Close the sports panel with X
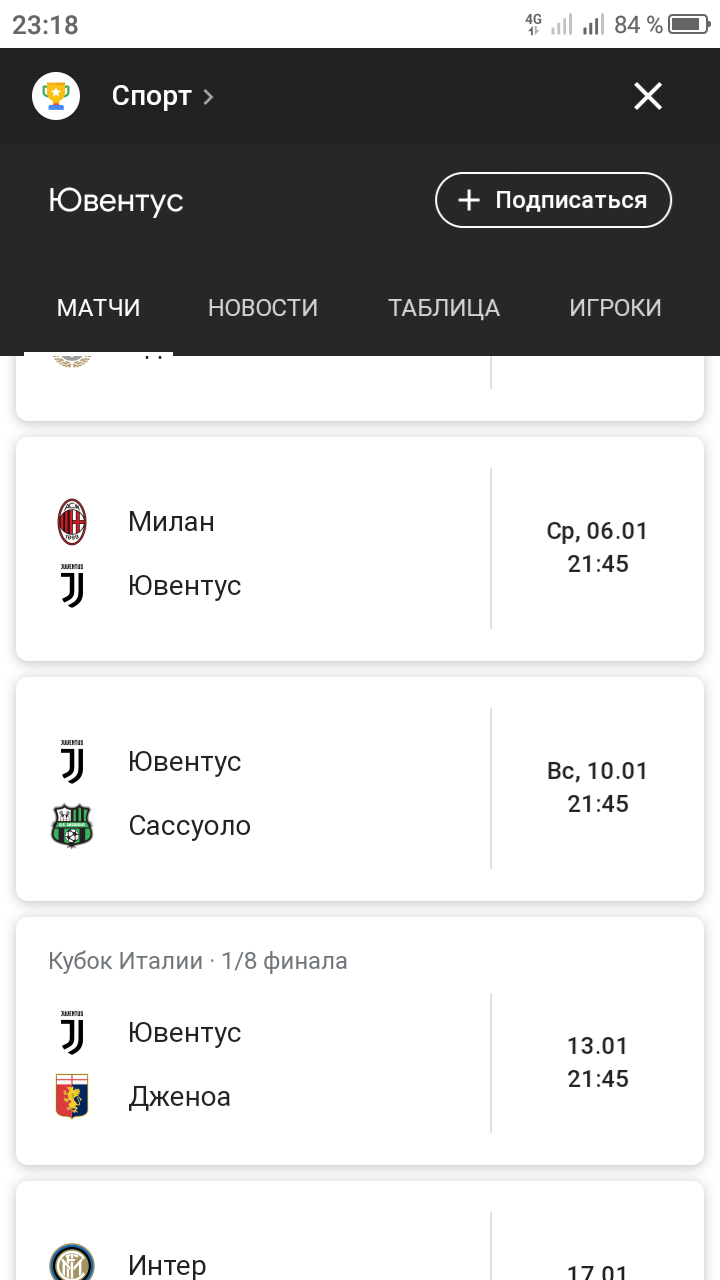Viewport: 720px width, 1280px height. coord(648,96)
